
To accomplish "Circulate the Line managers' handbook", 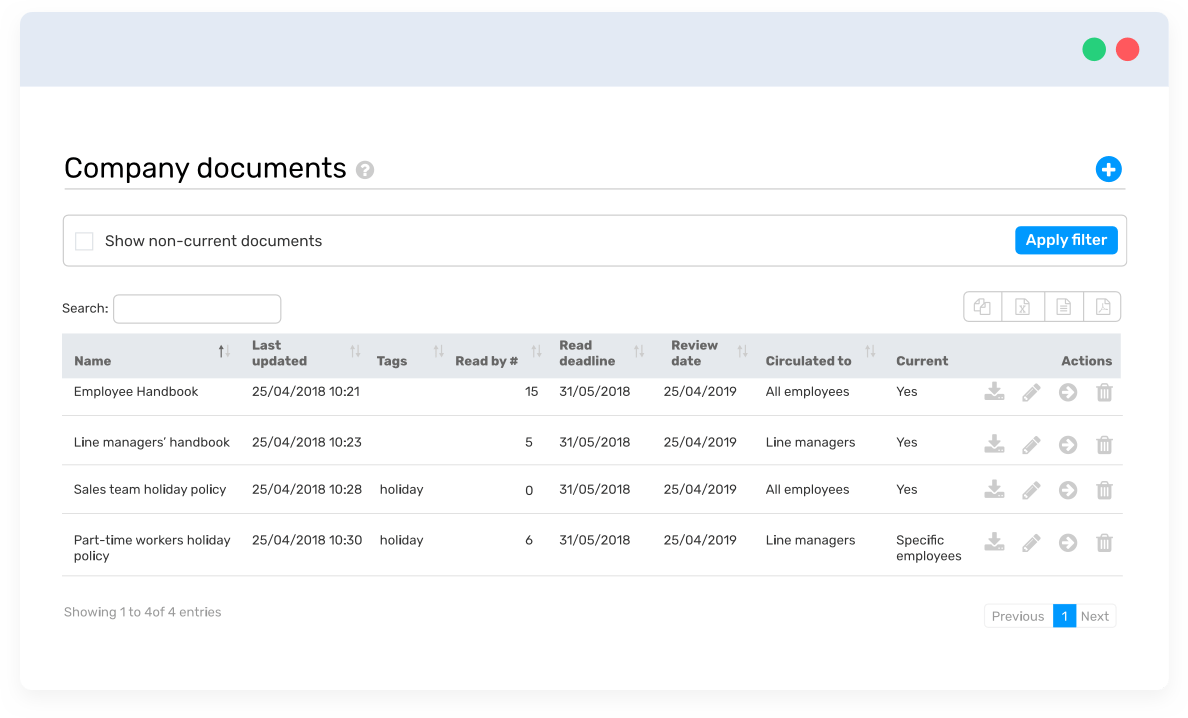I will [1067, 442].
